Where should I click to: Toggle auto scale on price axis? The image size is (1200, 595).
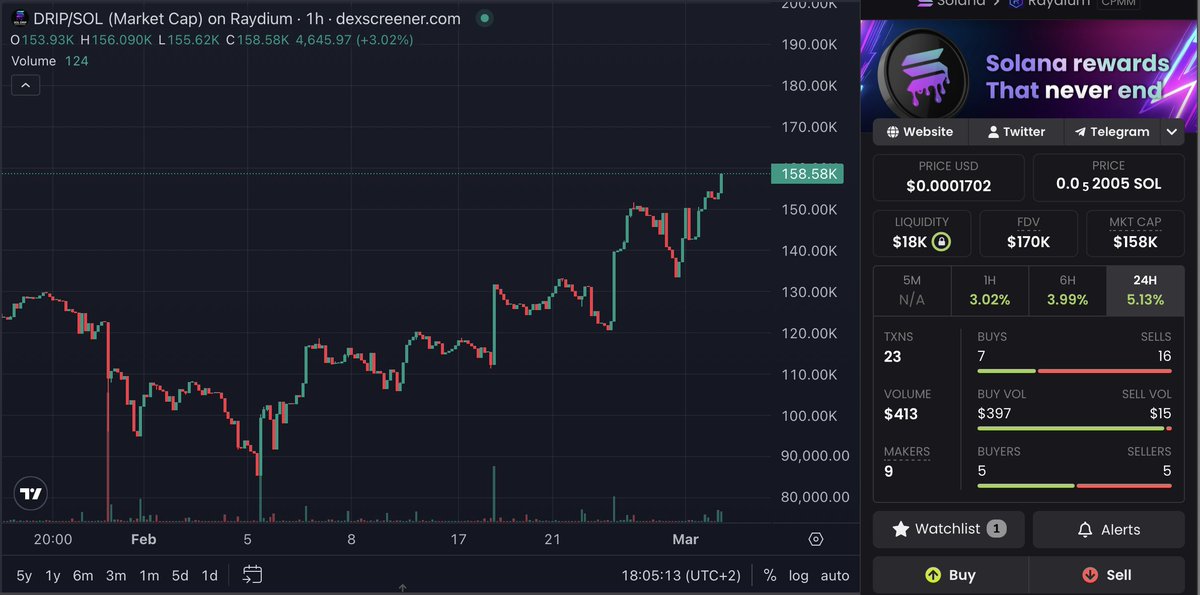[835, 575]
